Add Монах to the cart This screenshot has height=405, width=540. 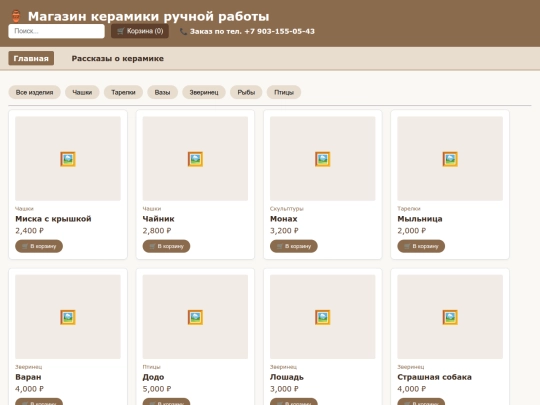[x=294, y=246]
